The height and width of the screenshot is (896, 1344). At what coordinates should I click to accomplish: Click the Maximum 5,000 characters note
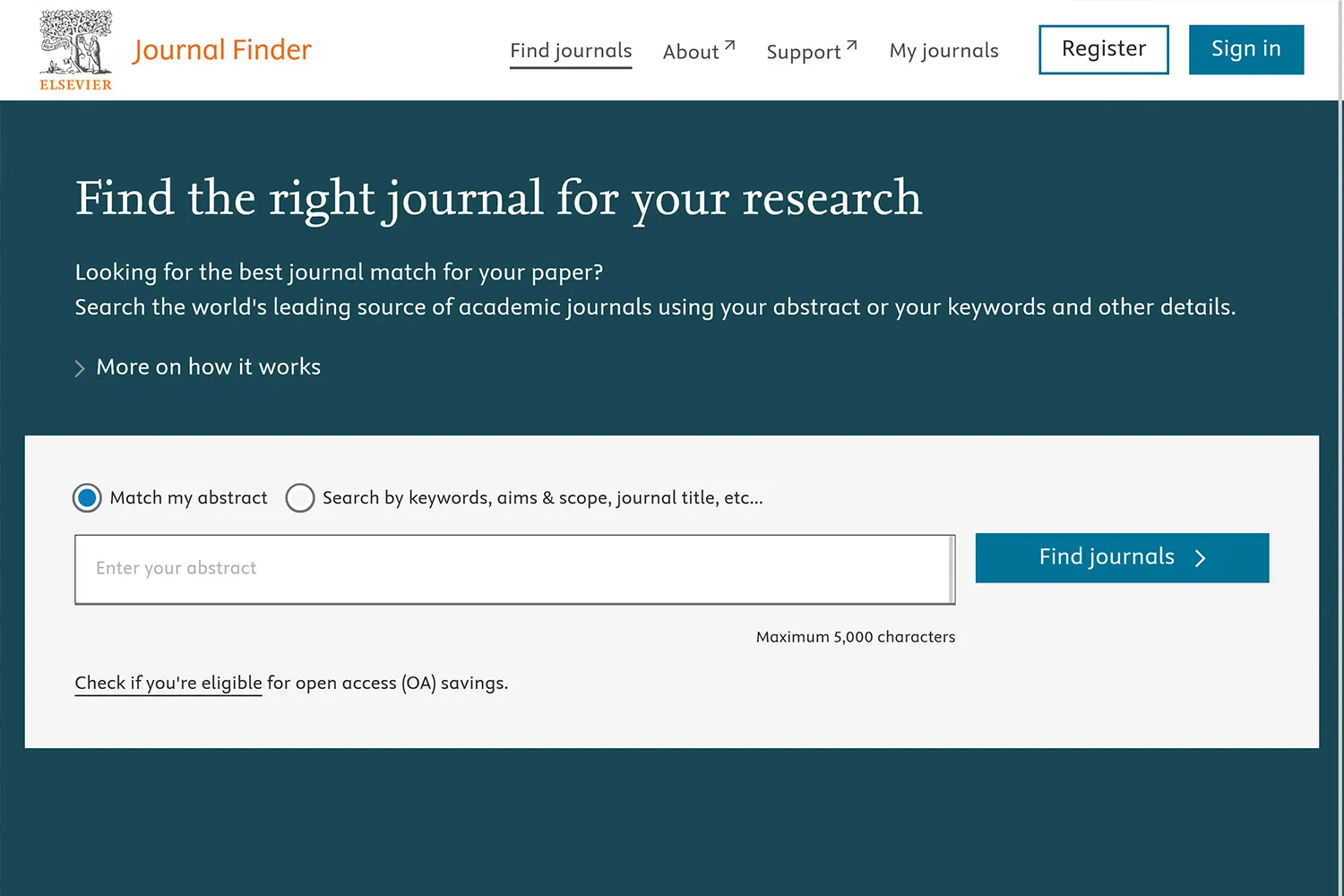(x=856, y=637)
